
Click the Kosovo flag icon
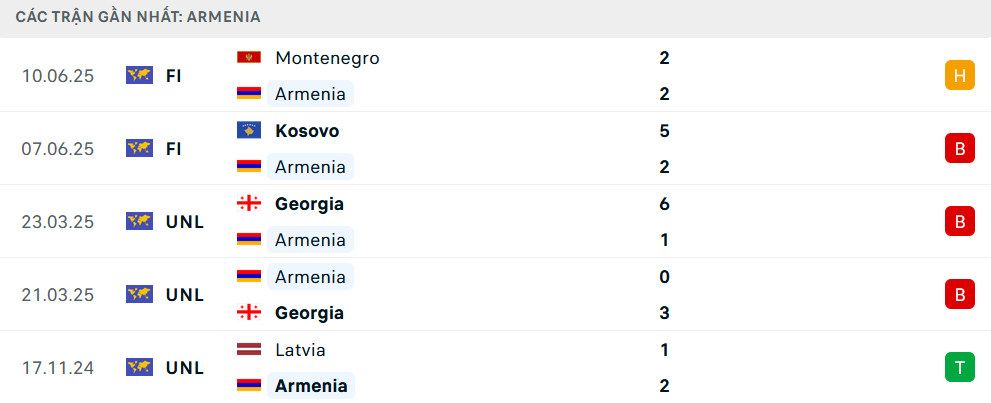pos(248,131)
